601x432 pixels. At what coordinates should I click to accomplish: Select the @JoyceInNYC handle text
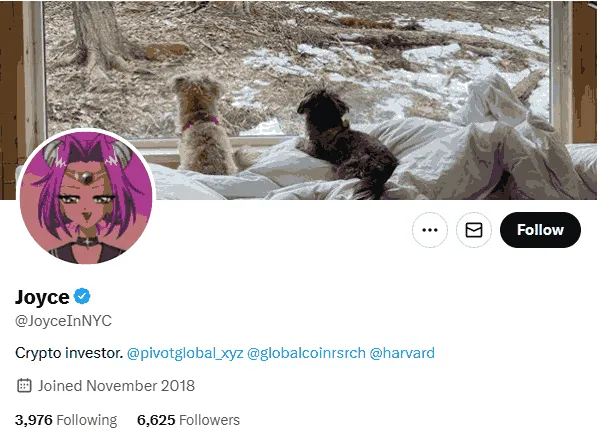(63, 321)
